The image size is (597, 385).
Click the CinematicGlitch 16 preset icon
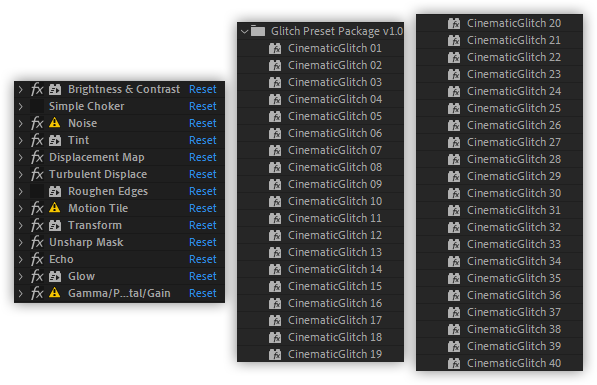(x=275, y=304)
